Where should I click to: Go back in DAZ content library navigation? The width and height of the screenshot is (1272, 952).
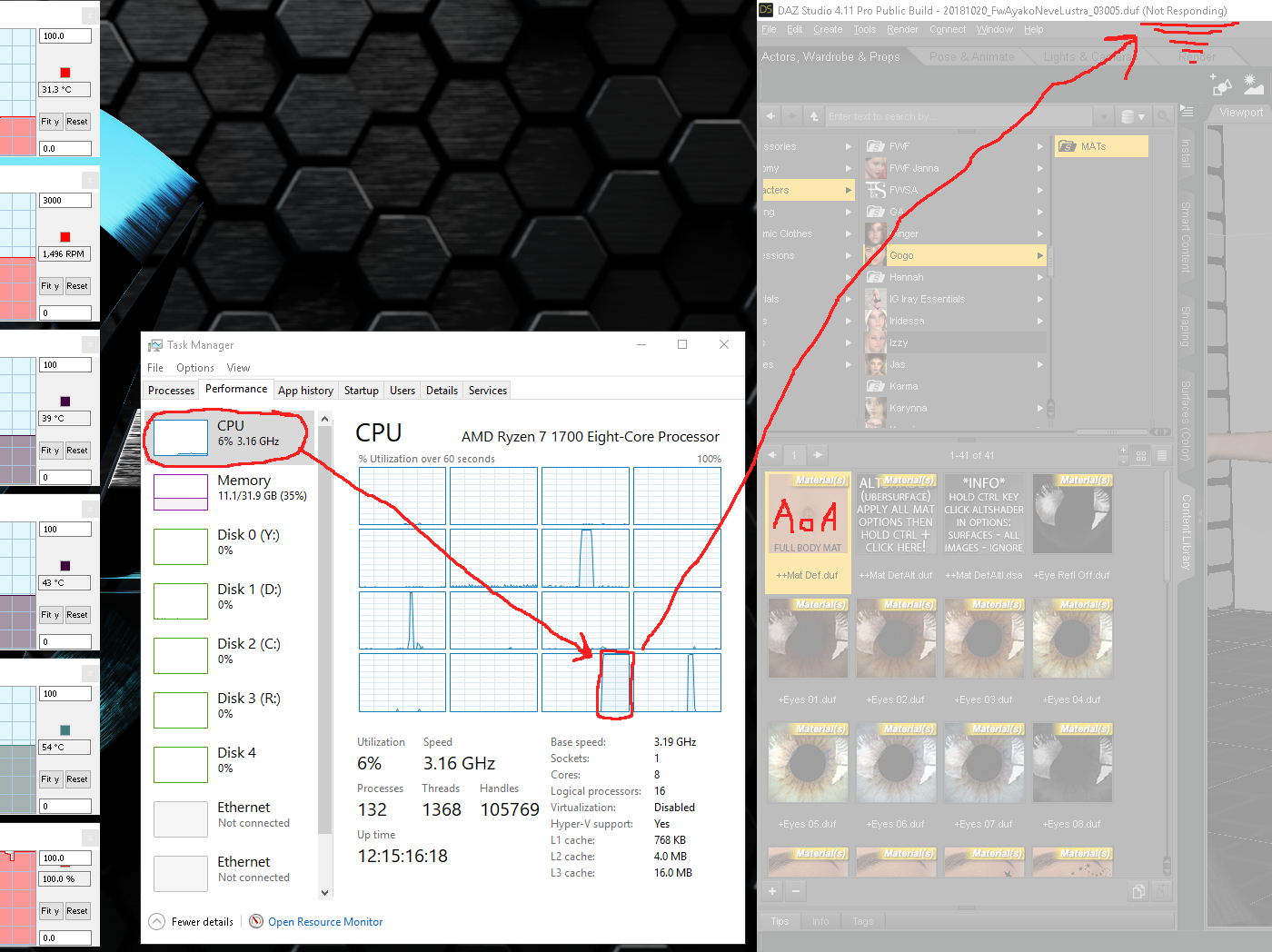[x=770, y=116]
